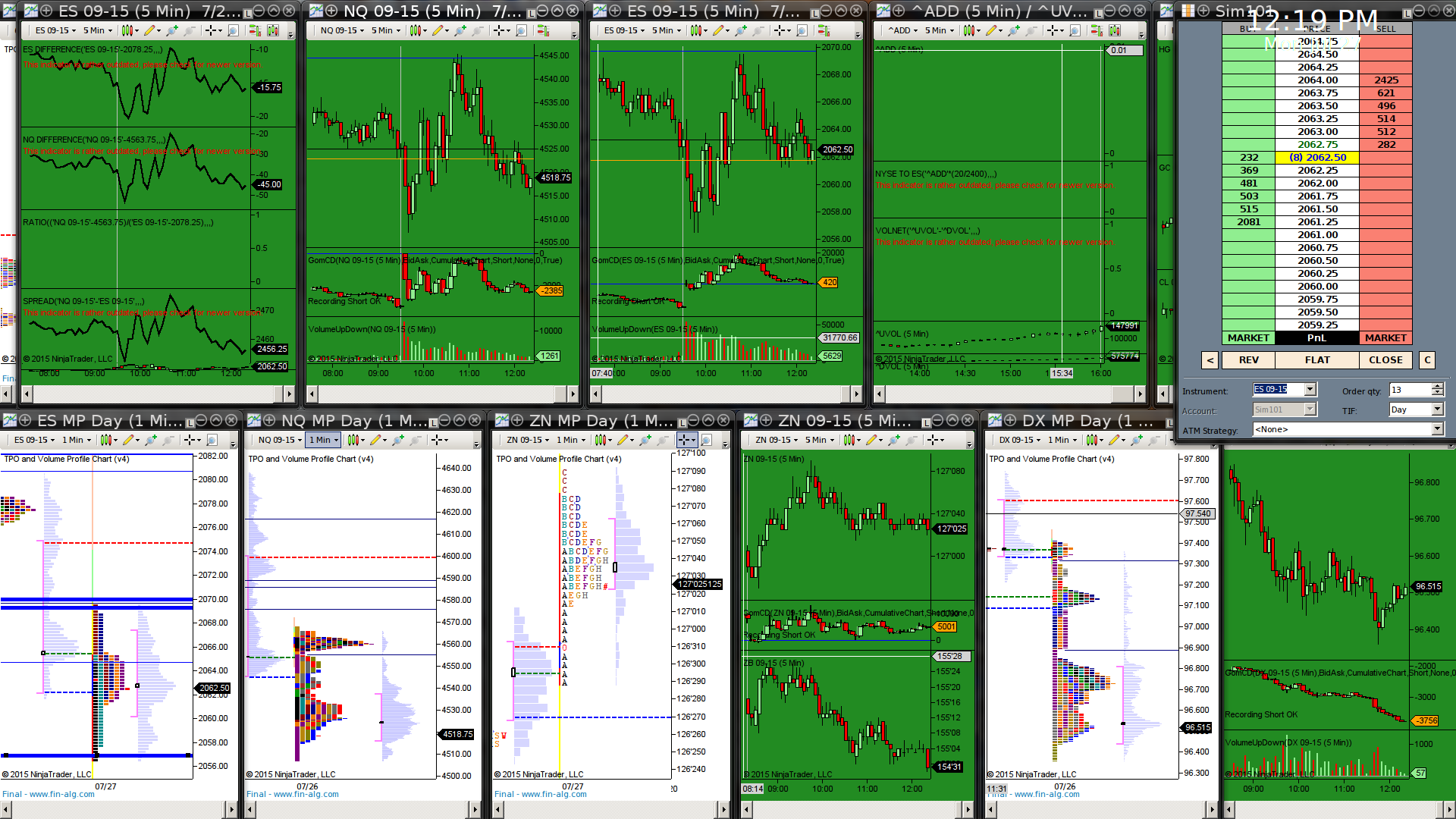Screen dimensions: 1456x819
Task: Increase order quantity with up stepper
Action: tap(1437, 386)
